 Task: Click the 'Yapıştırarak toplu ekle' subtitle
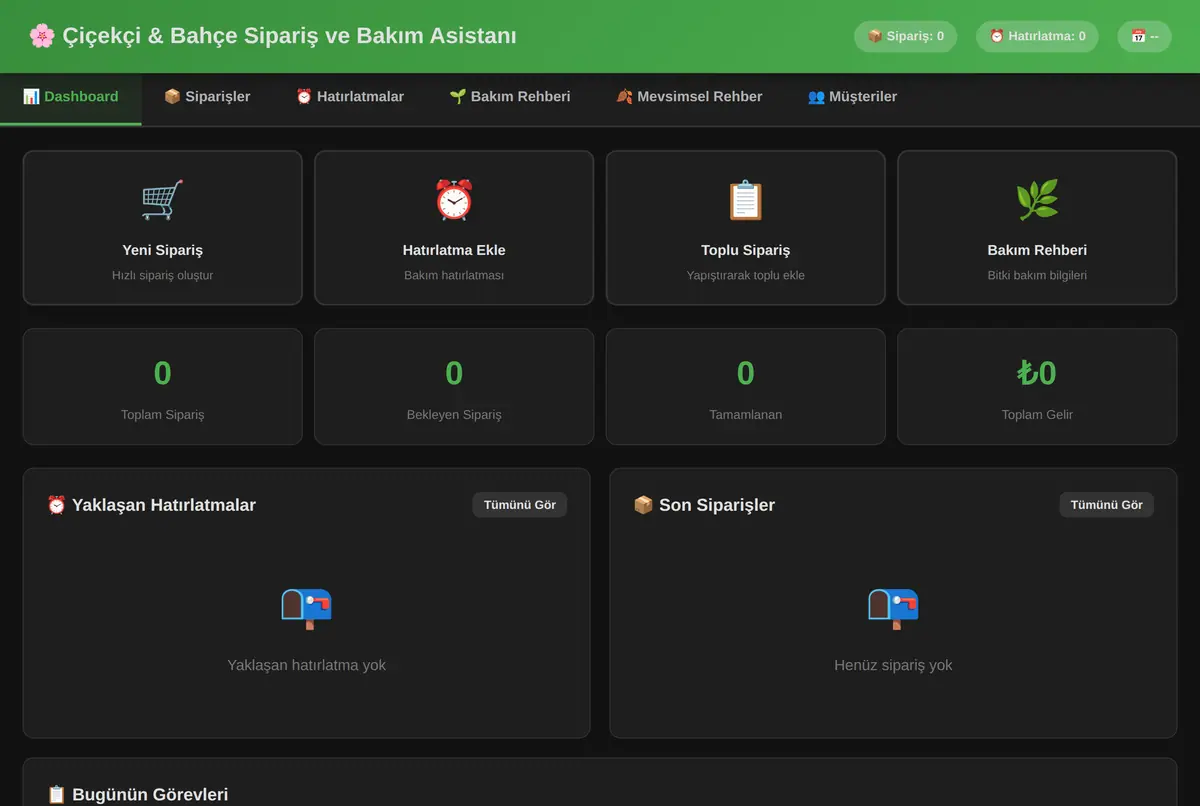pyautogui.click(x=746, y=275)
